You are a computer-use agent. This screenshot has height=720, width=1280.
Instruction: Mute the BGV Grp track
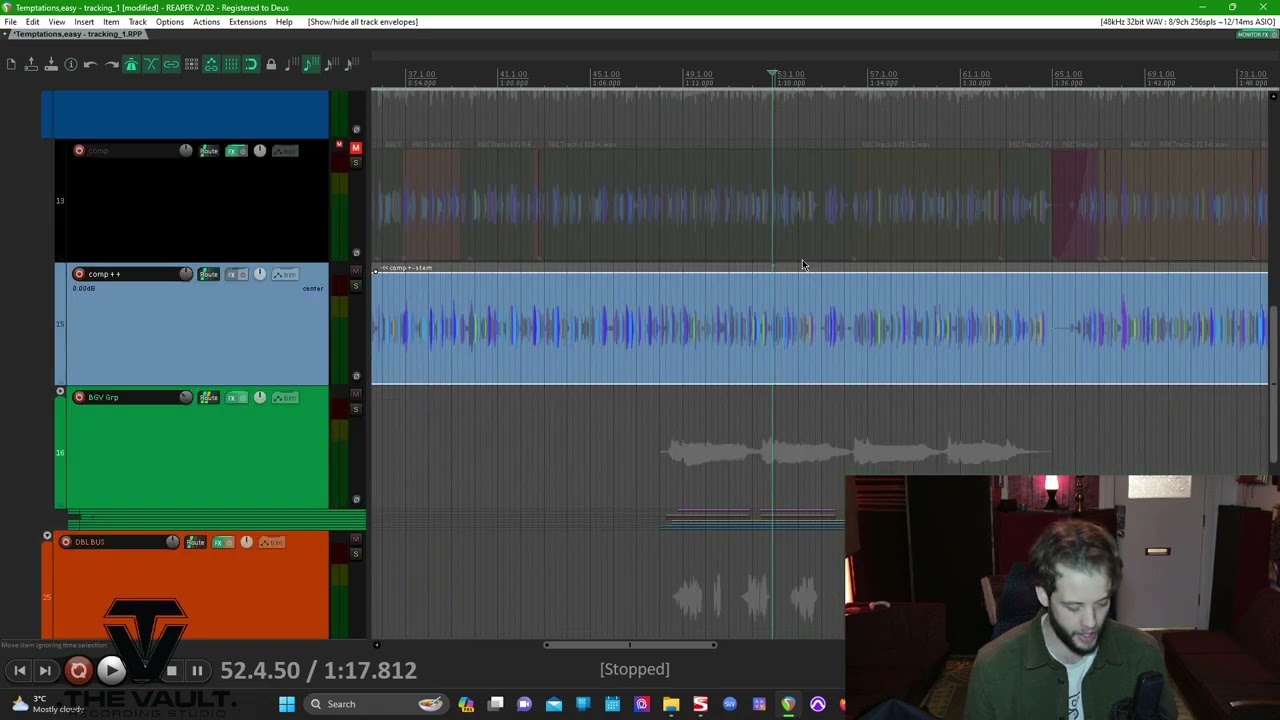pos(355,395)
